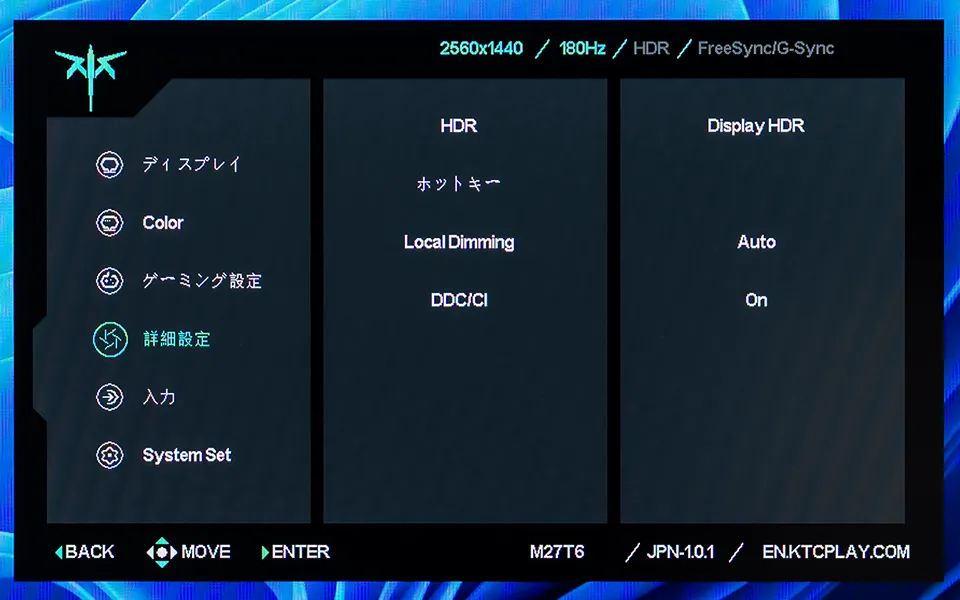Open the System Set menu label
Viewport: 960px width, 600px height.
(x=187, y=456)
